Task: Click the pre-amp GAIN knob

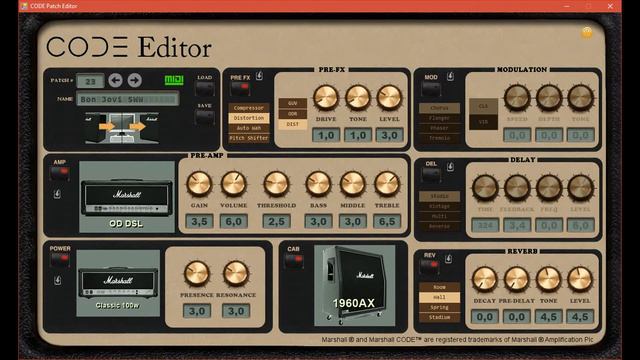Action: (199, 184)
